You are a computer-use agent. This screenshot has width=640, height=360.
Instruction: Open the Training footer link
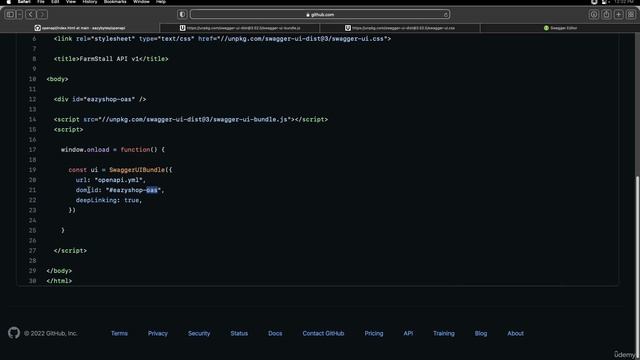444,333
